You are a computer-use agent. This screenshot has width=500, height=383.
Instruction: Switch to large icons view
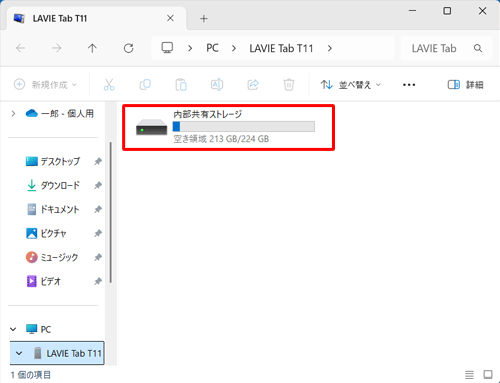[488, 375]
